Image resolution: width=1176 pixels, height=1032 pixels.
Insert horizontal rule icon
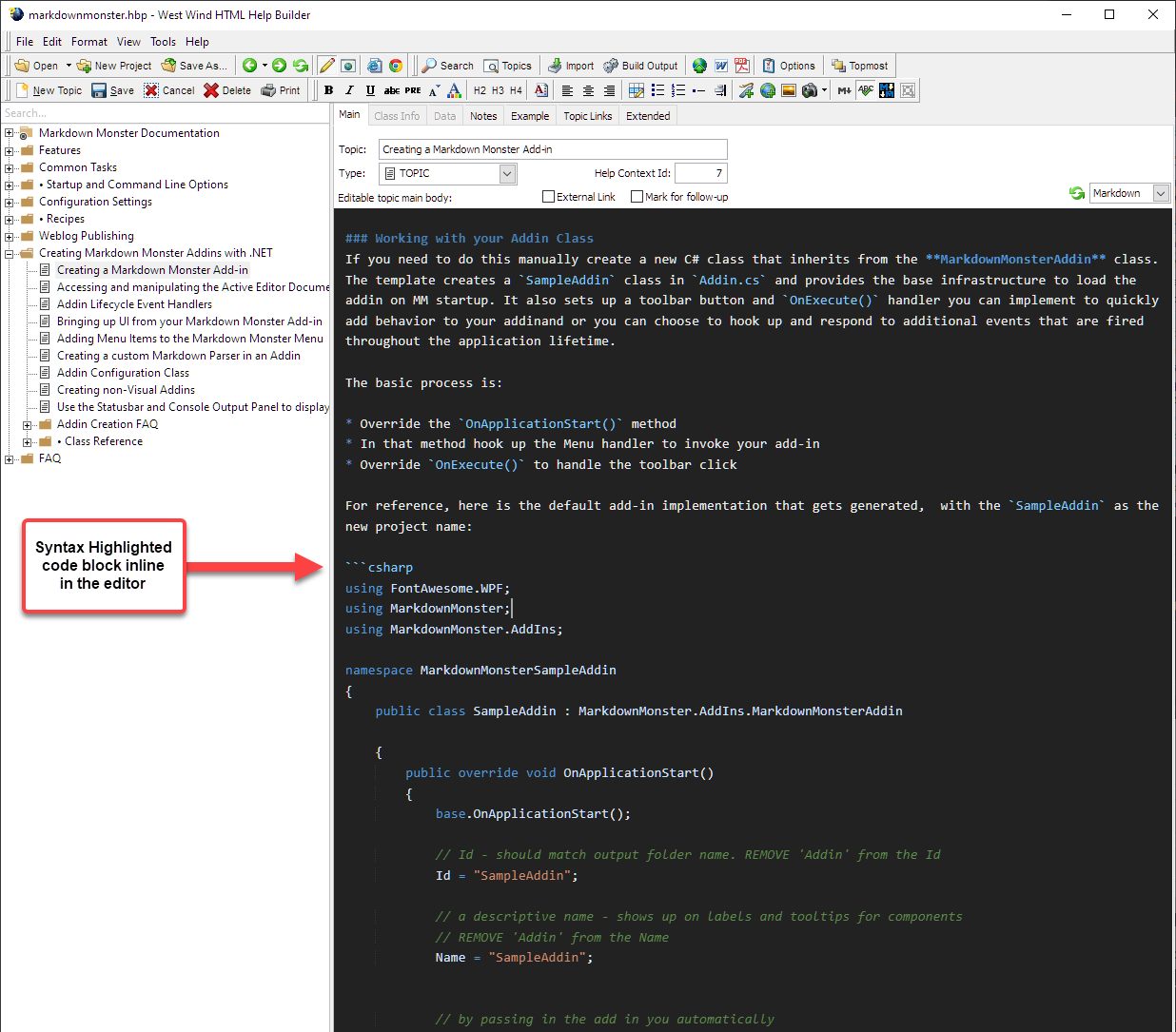pyautogui.click(x=699, y=90)
